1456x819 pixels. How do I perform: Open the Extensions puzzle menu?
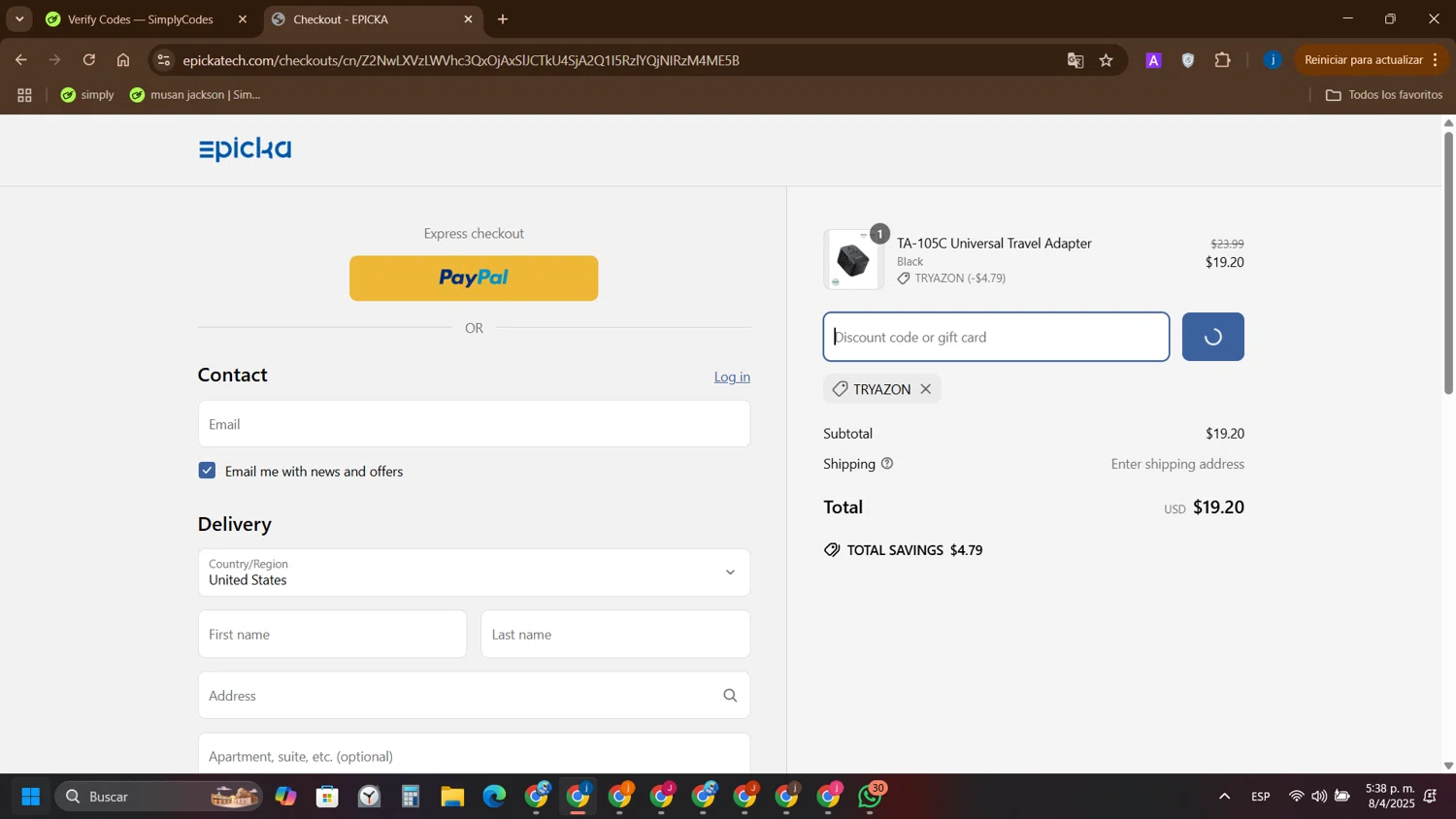coord(1223,60)
